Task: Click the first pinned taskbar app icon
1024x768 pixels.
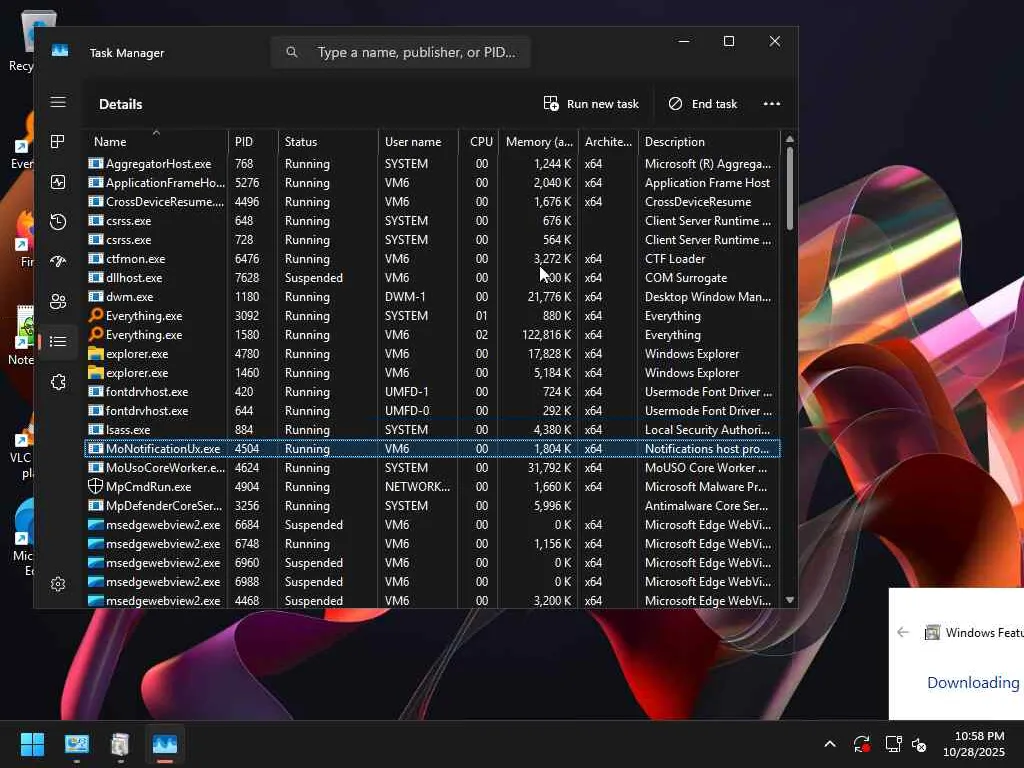Action: pyautogui.click(x=76, y=744)
